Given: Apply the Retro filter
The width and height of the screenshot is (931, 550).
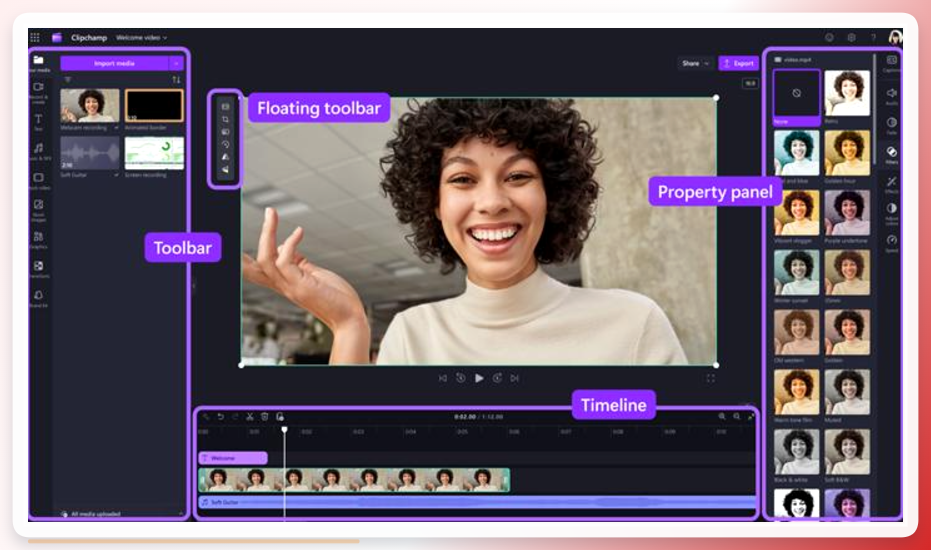Looking at the screenshot, I should (x=847, y=93).
